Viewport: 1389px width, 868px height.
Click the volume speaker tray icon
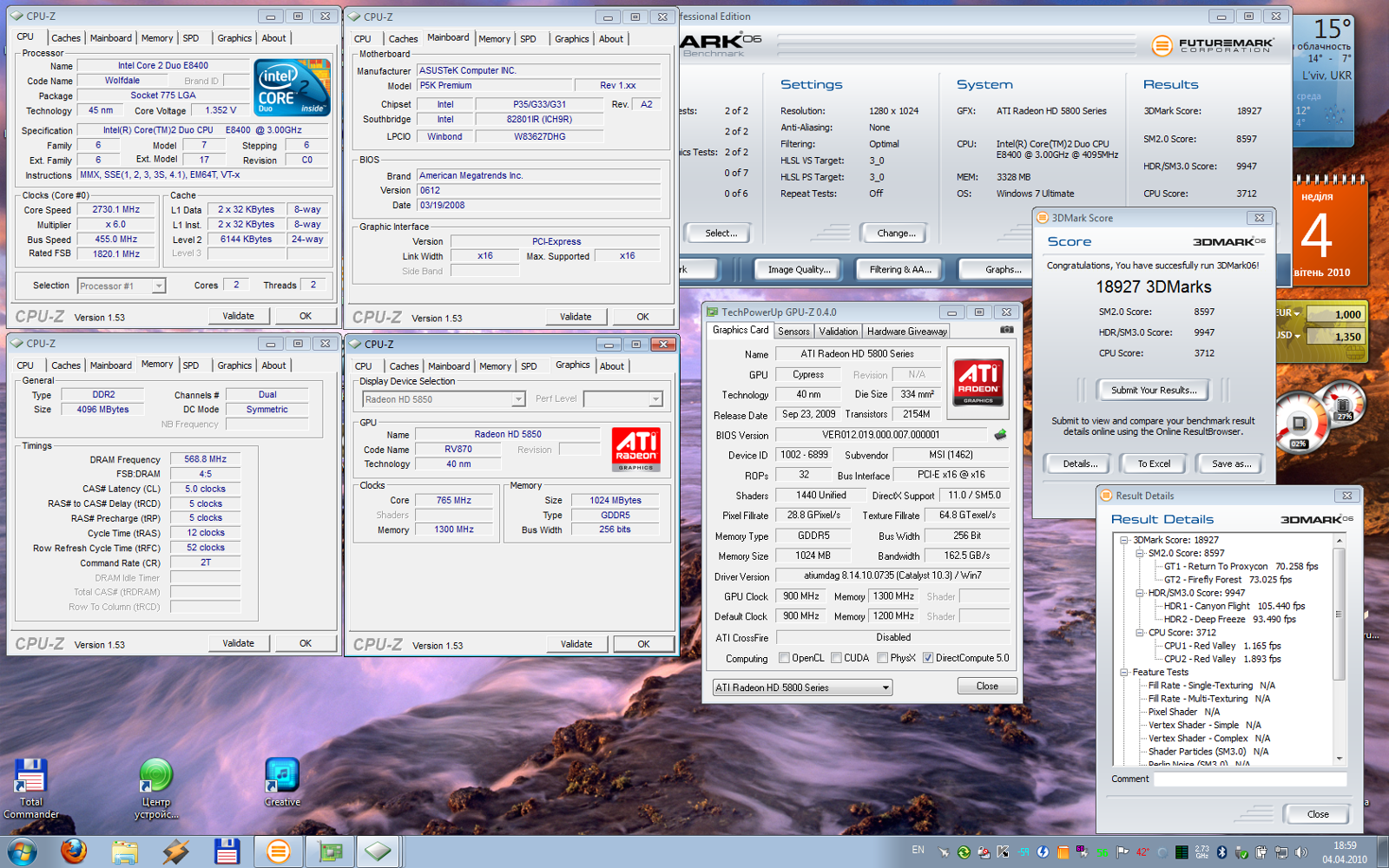point(1300,852)
